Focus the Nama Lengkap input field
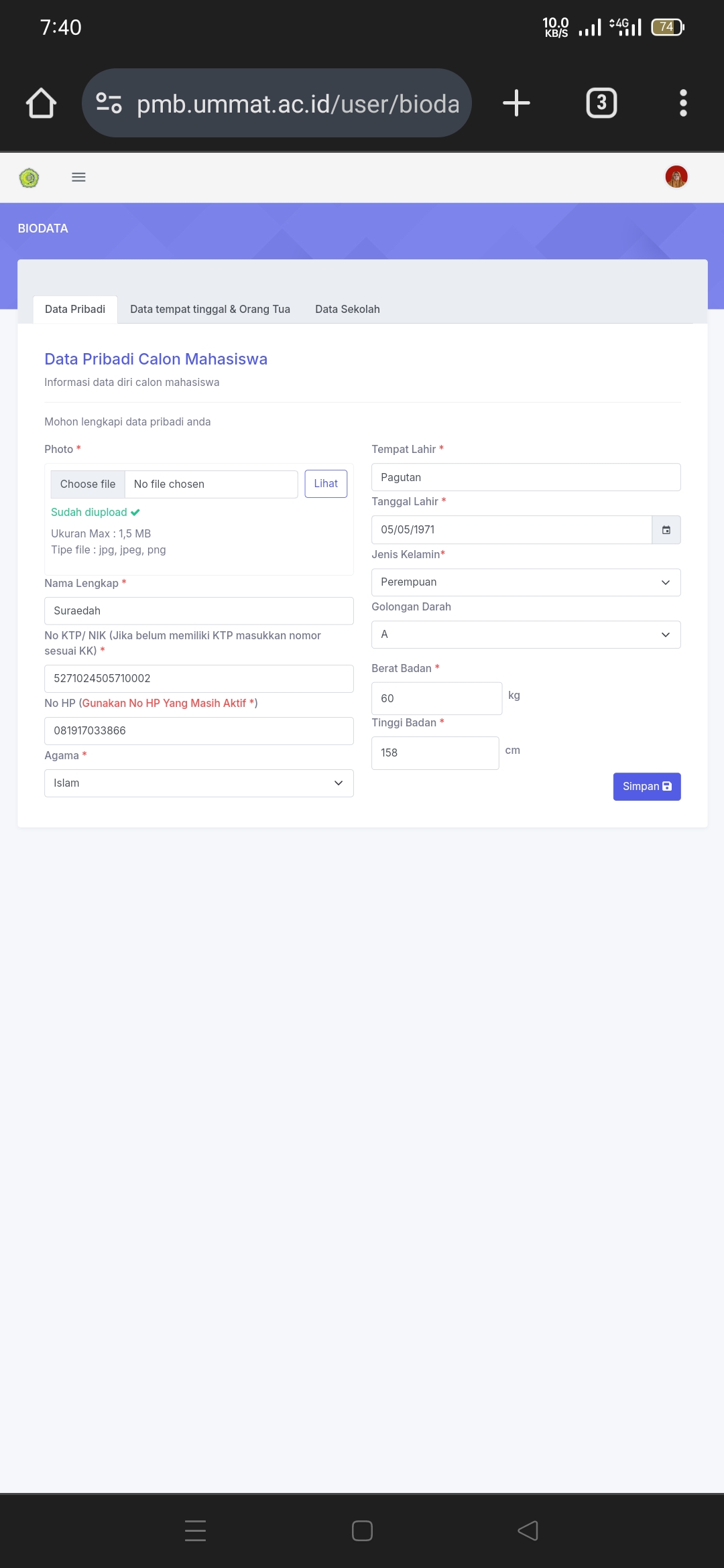The width and height of the screenshot is (724, 1568). click(x=198, y=611)
